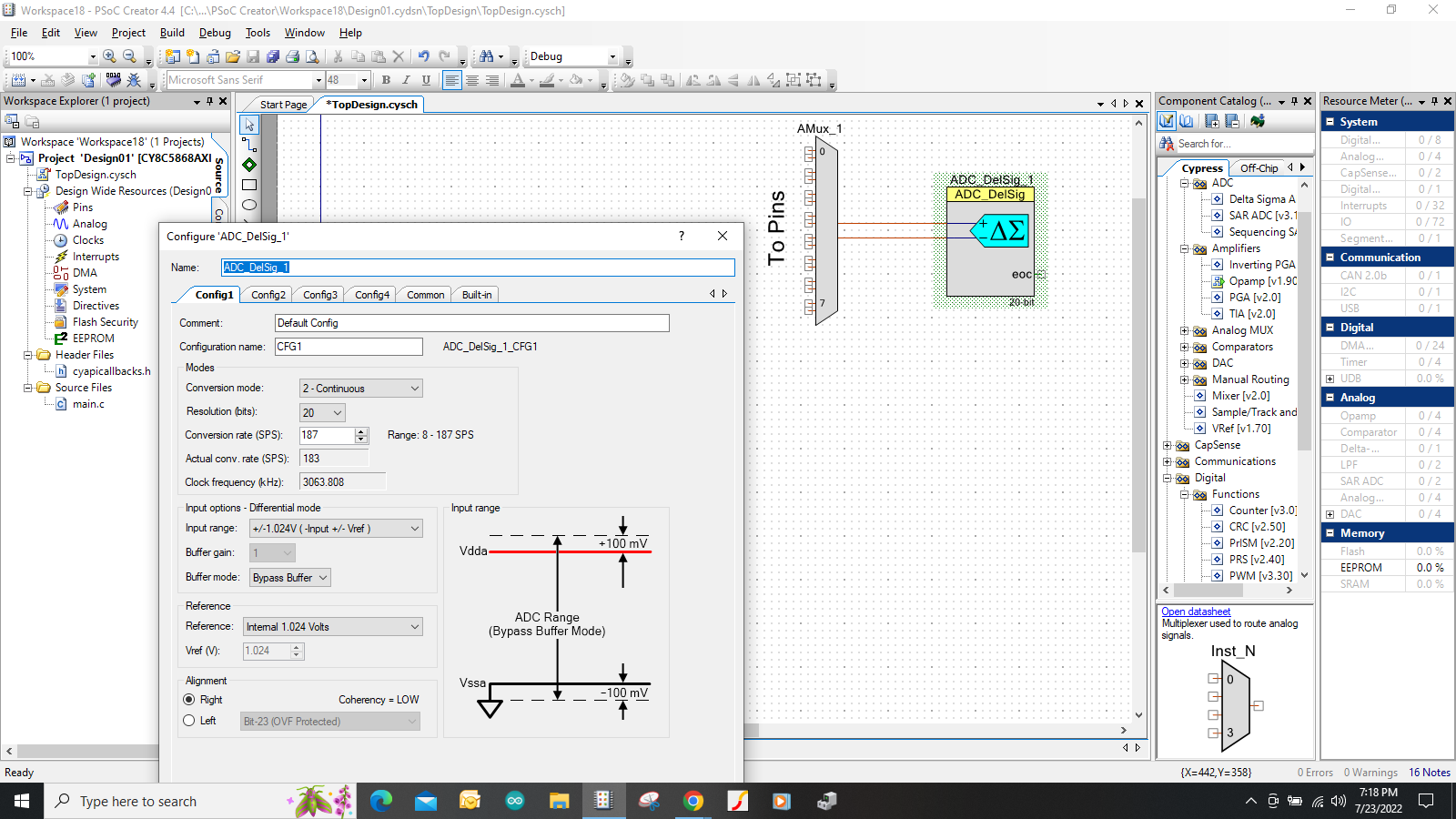The width and height of the screenshot is (1456, 819).
Task: Click the help question mark in Configure dialog
Action: 681,236
